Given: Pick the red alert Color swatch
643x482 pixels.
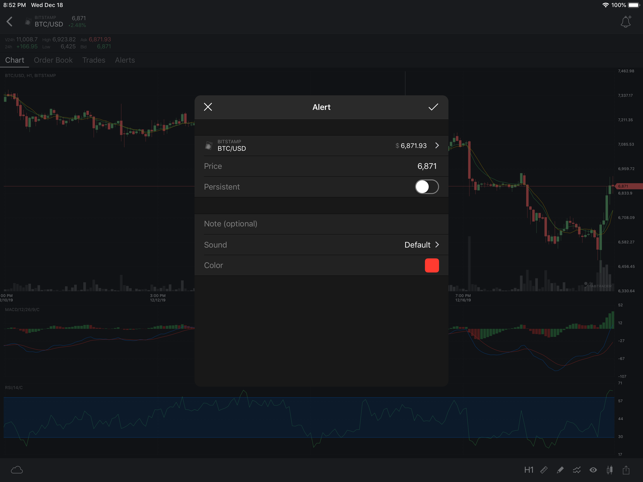Looking at the screenshot, I should click(x=432, y=266).
